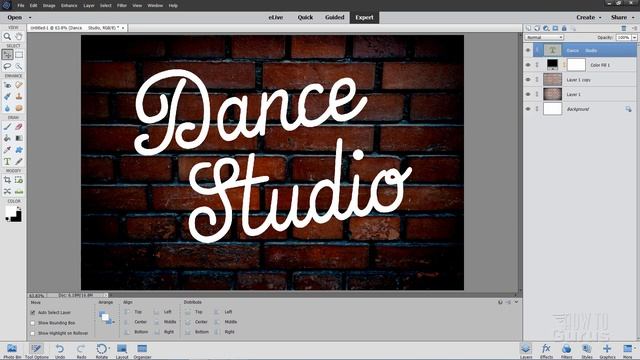The image size is (640, 360).
Task: Hide the Dance Studio text layer
Action: coord(528,50)
